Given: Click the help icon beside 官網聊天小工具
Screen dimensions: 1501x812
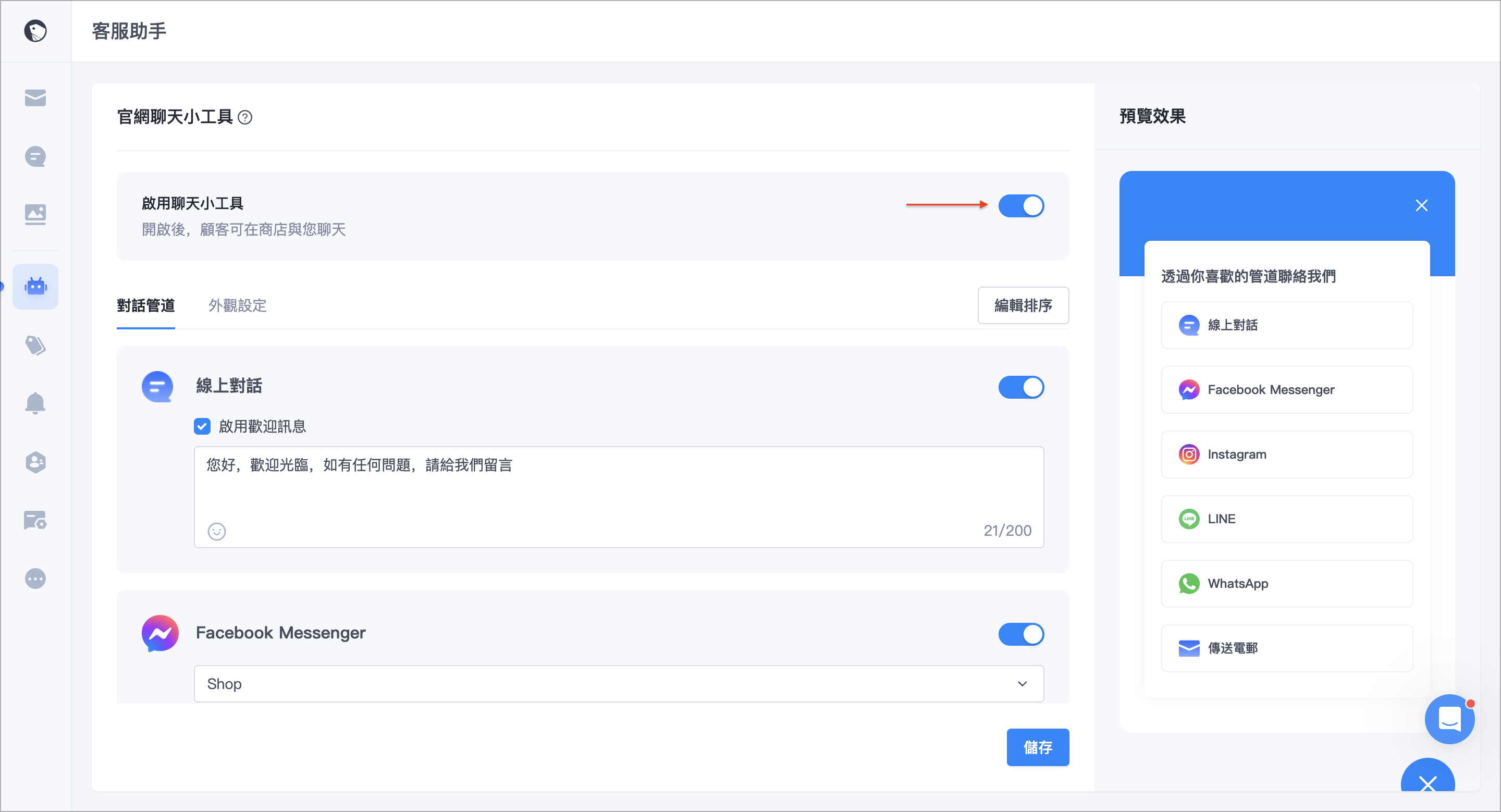Looking at the screenshot, I should coord(245,118).
